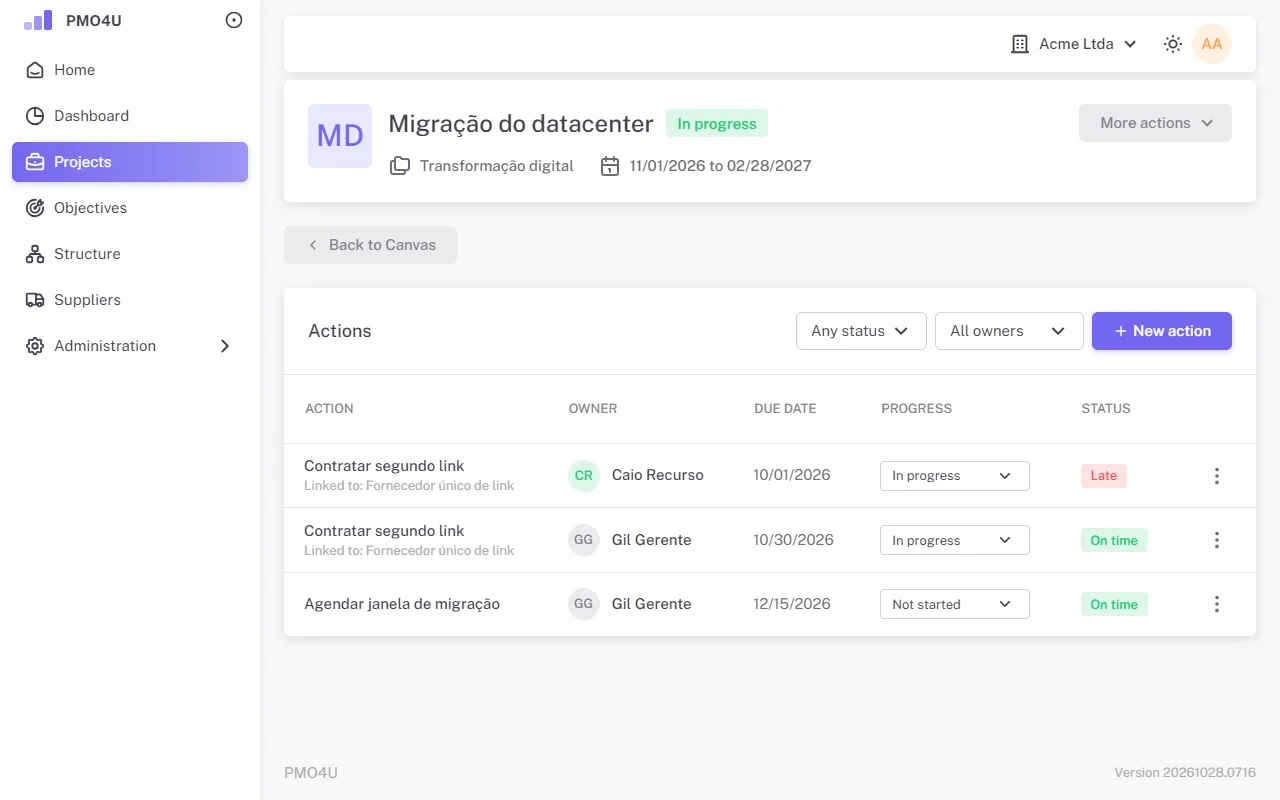Open progress dropdown for the 10/30/2026 row

[x=954, y=540]
